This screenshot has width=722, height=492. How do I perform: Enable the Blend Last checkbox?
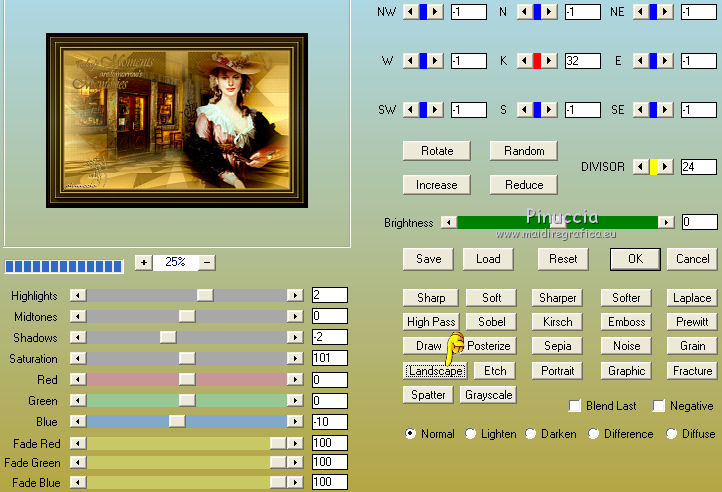tap(575, 406)
